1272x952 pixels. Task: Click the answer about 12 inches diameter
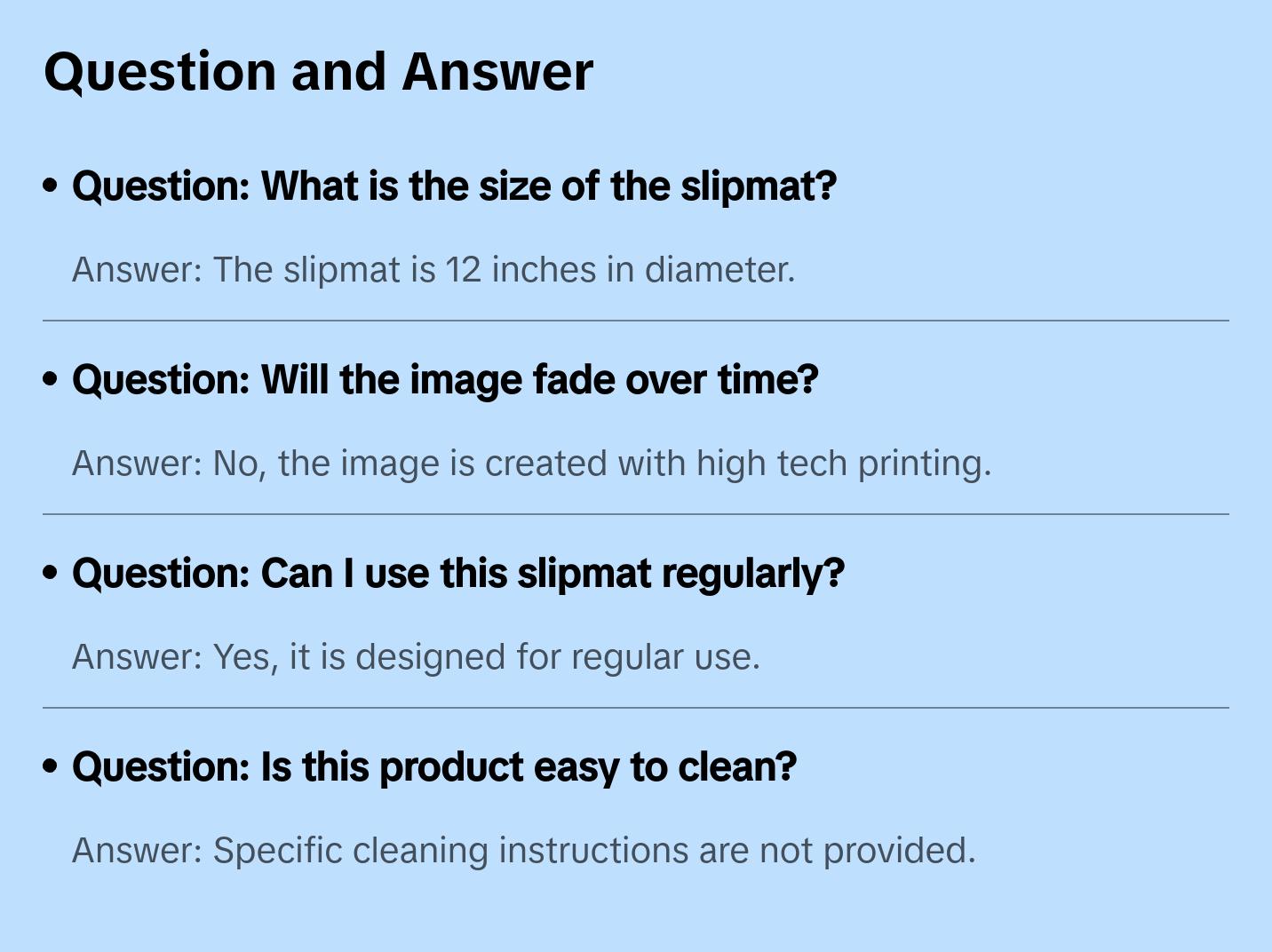[x=433, y=270]
